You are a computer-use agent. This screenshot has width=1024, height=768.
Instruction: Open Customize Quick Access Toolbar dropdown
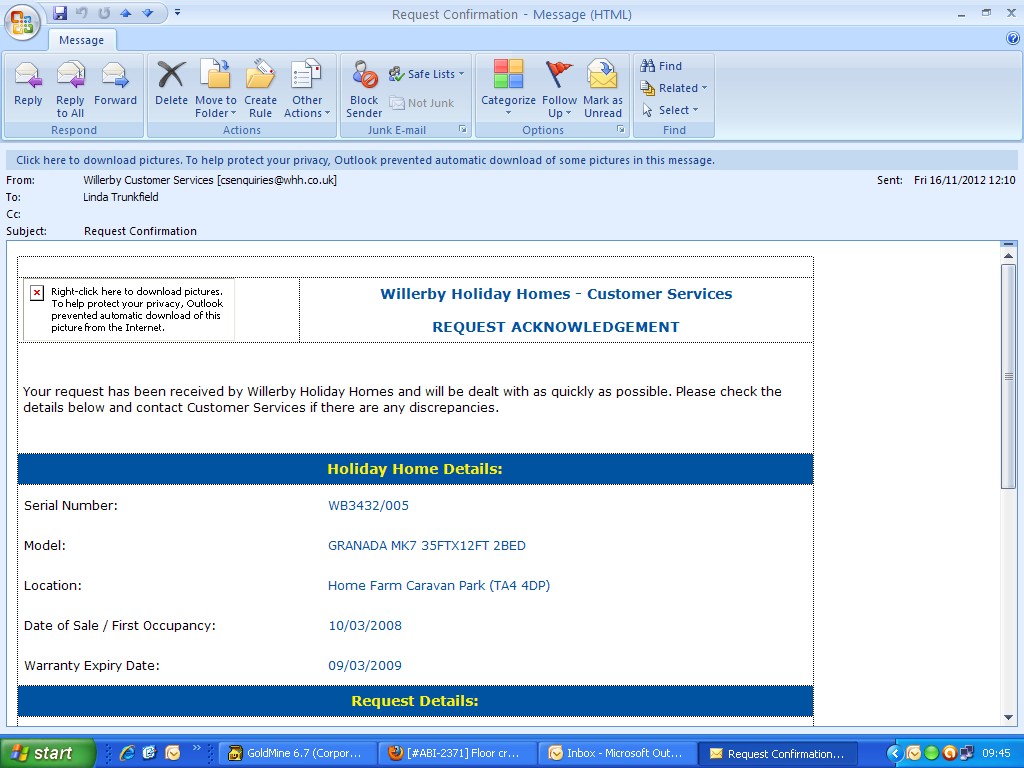point(177,13)
